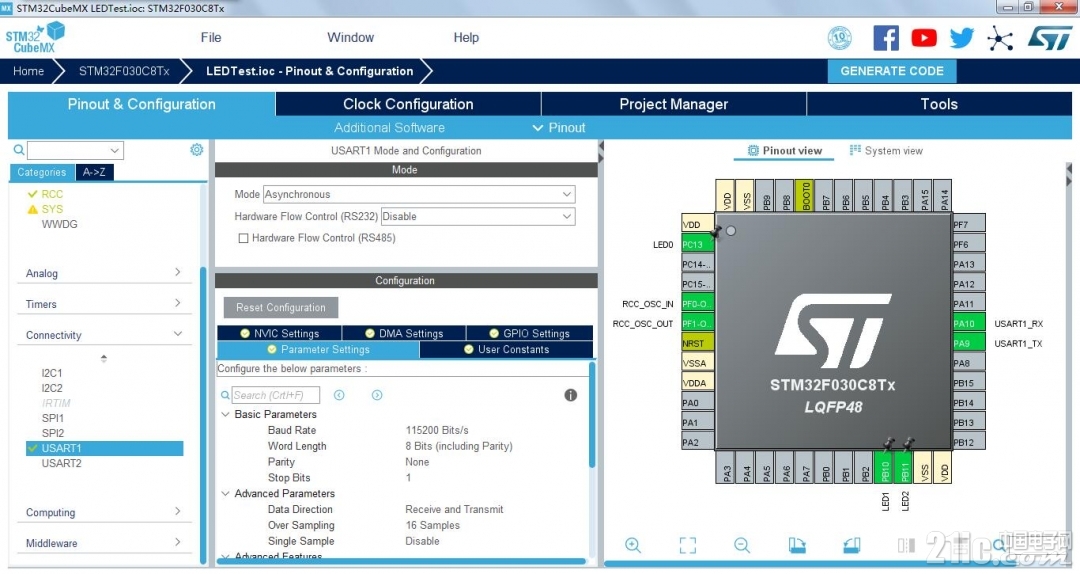The width and height of the screenshot is (1080, 574).
Task: Select I2C1 in Connectivity list
Action: click(52, 373)
